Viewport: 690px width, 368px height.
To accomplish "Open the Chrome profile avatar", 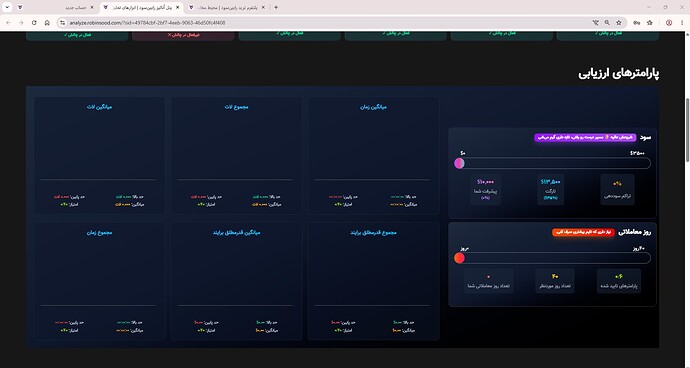I will click(669, 22).
